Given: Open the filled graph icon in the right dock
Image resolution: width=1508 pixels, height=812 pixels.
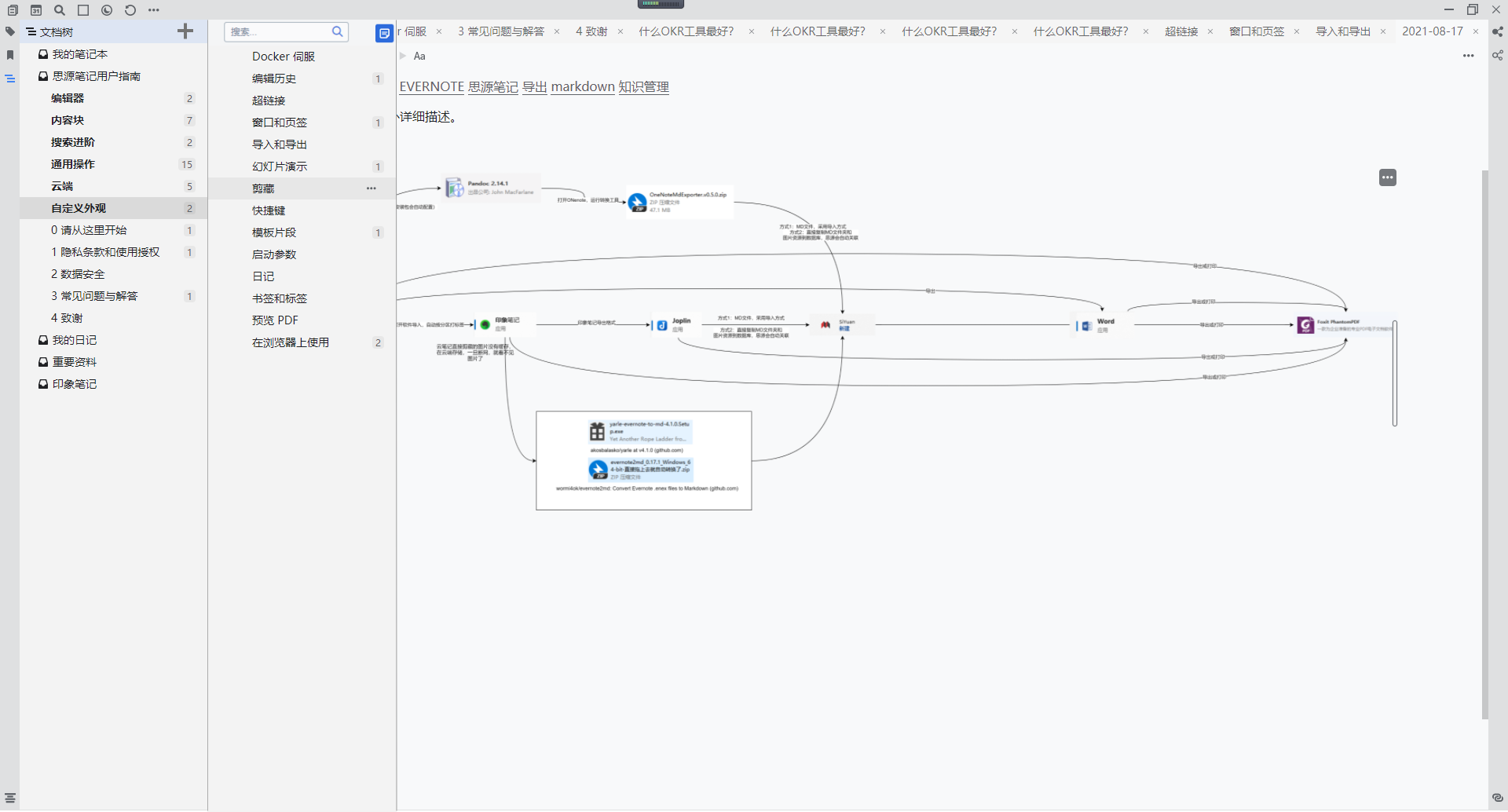Looking at the screenshot, I should (1498, 32).
